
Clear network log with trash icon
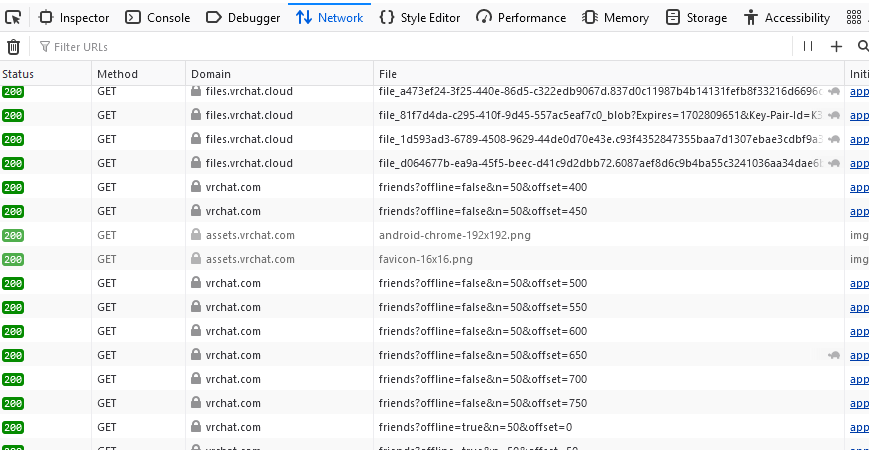click(13, 47)
